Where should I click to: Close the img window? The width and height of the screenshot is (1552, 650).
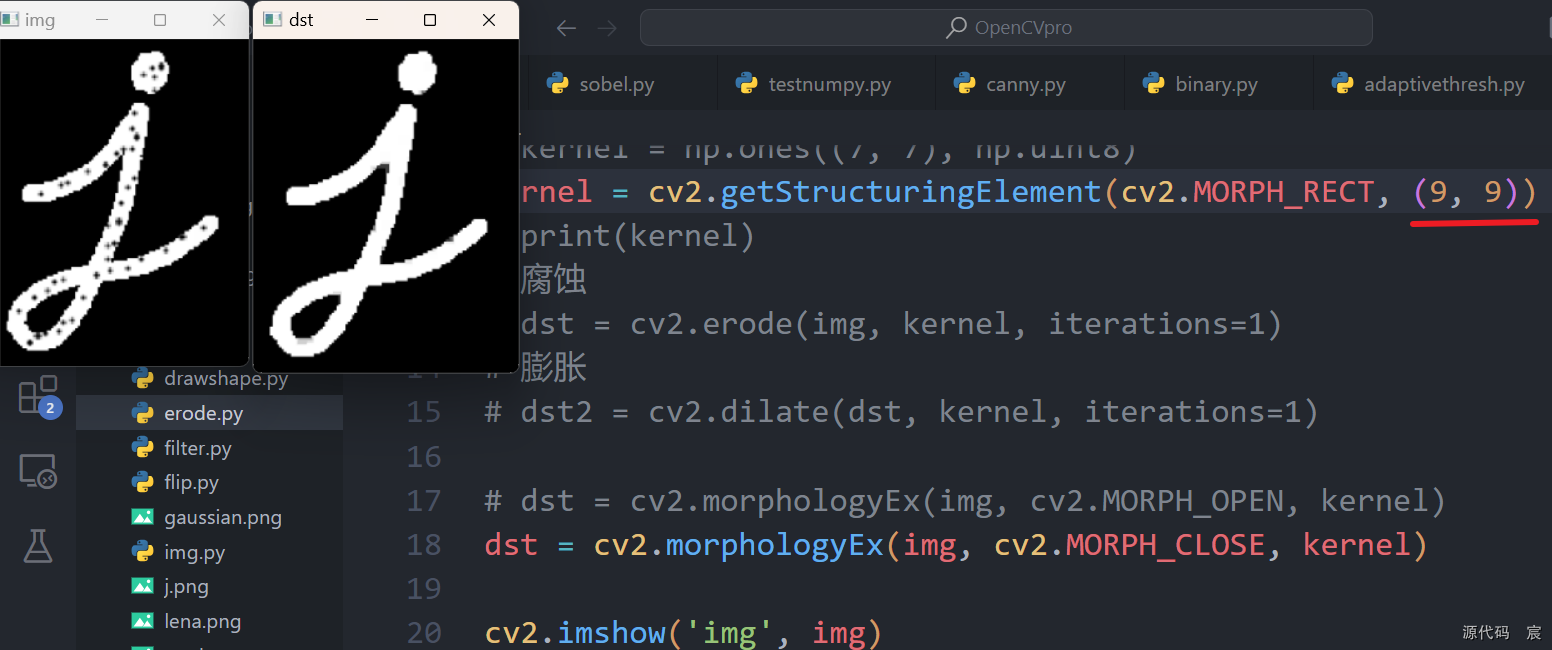(x=219, y=20)
